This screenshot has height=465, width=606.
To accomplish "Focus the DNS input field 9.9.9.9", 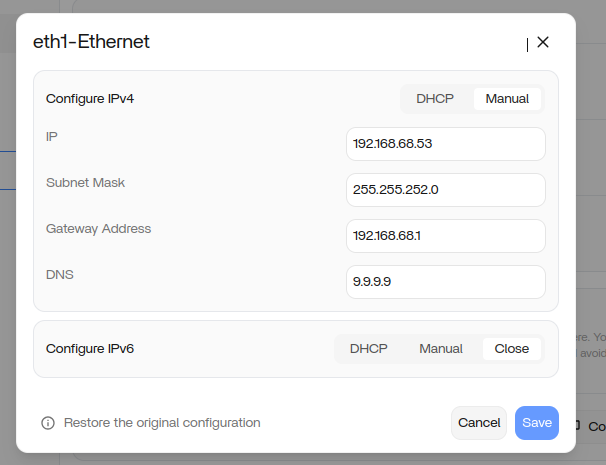I will click(445, 282).
